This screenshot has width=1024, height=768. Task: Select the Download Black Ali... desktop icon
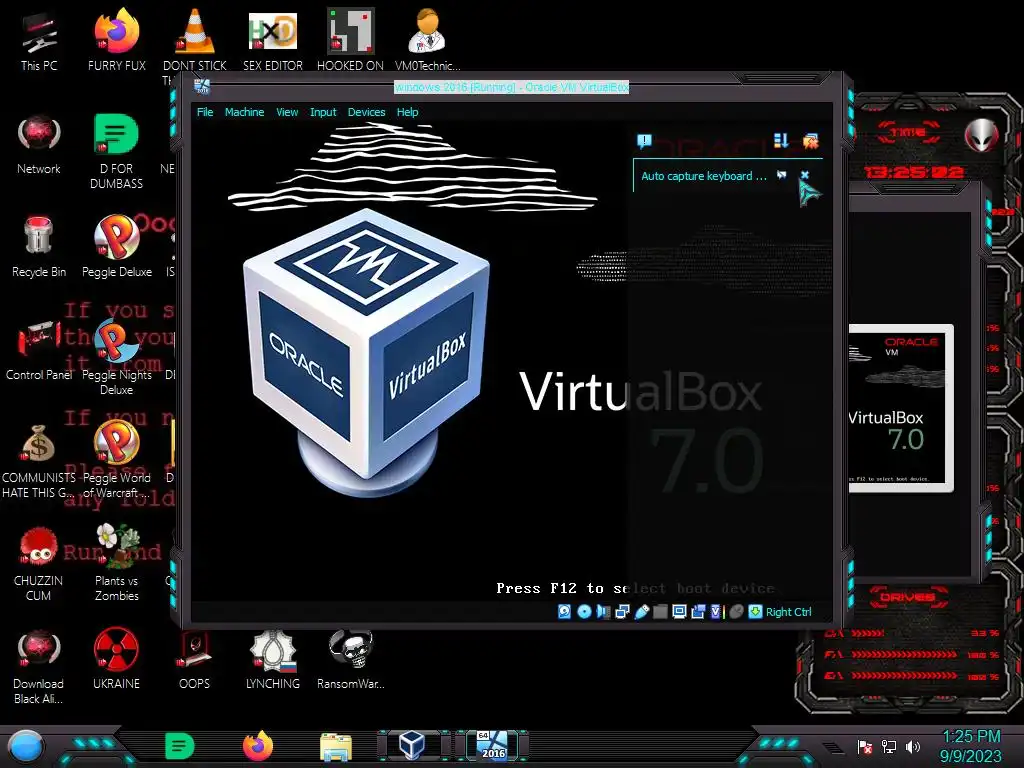pyautogui.click(x=39, y=667)
